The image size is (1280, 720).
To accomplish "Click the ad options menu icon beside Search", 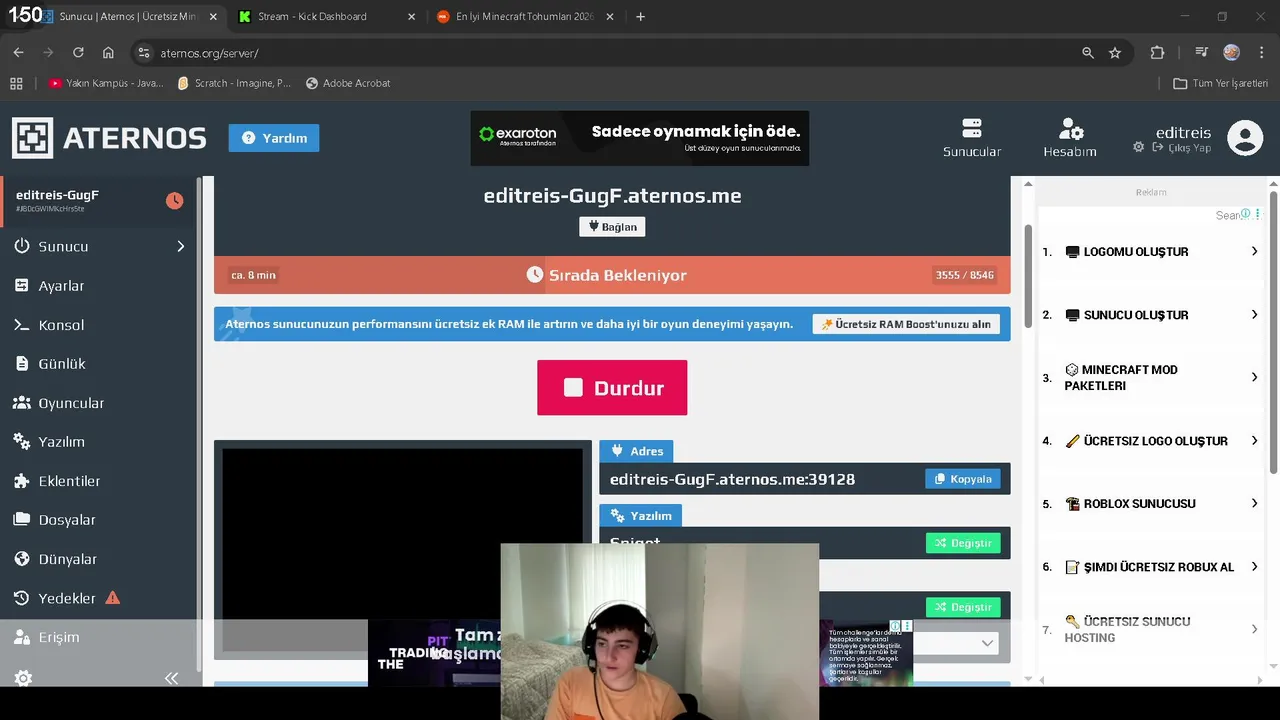I will coord(1258,215).
